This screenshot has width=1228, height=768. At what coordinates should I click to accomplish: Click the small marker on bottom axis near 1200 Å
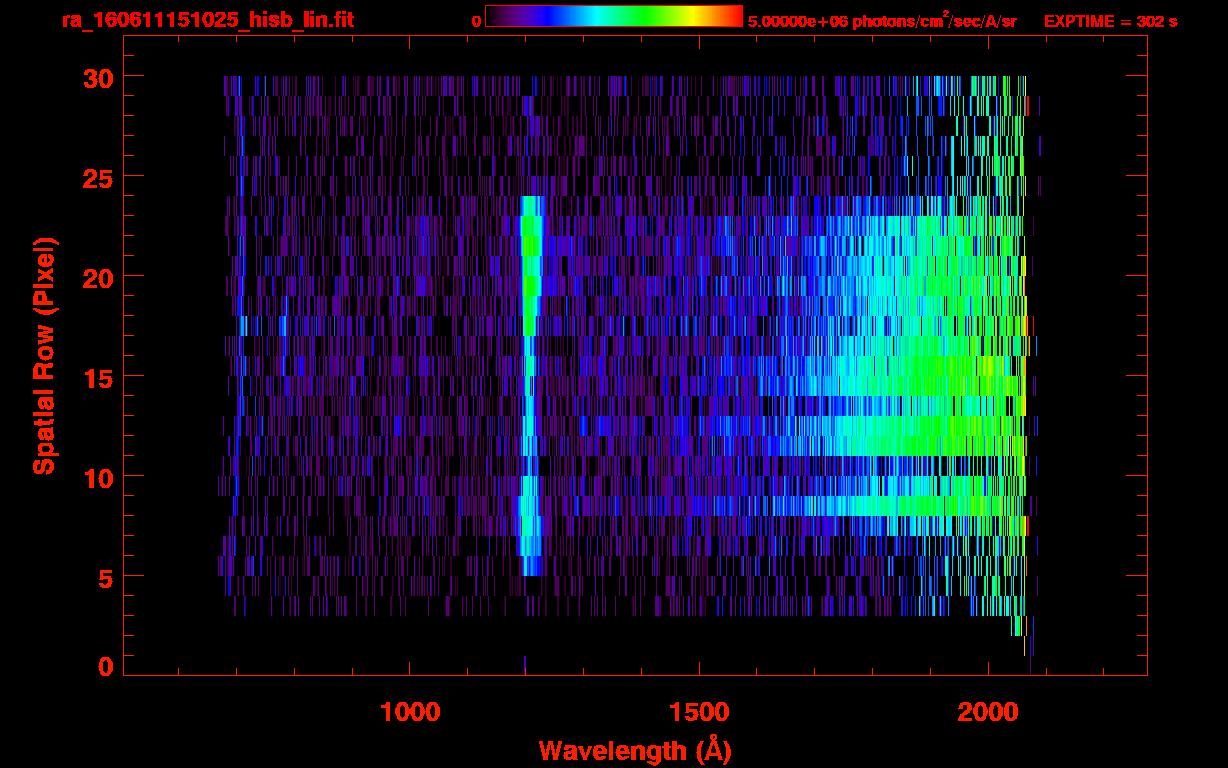[525, 664]
